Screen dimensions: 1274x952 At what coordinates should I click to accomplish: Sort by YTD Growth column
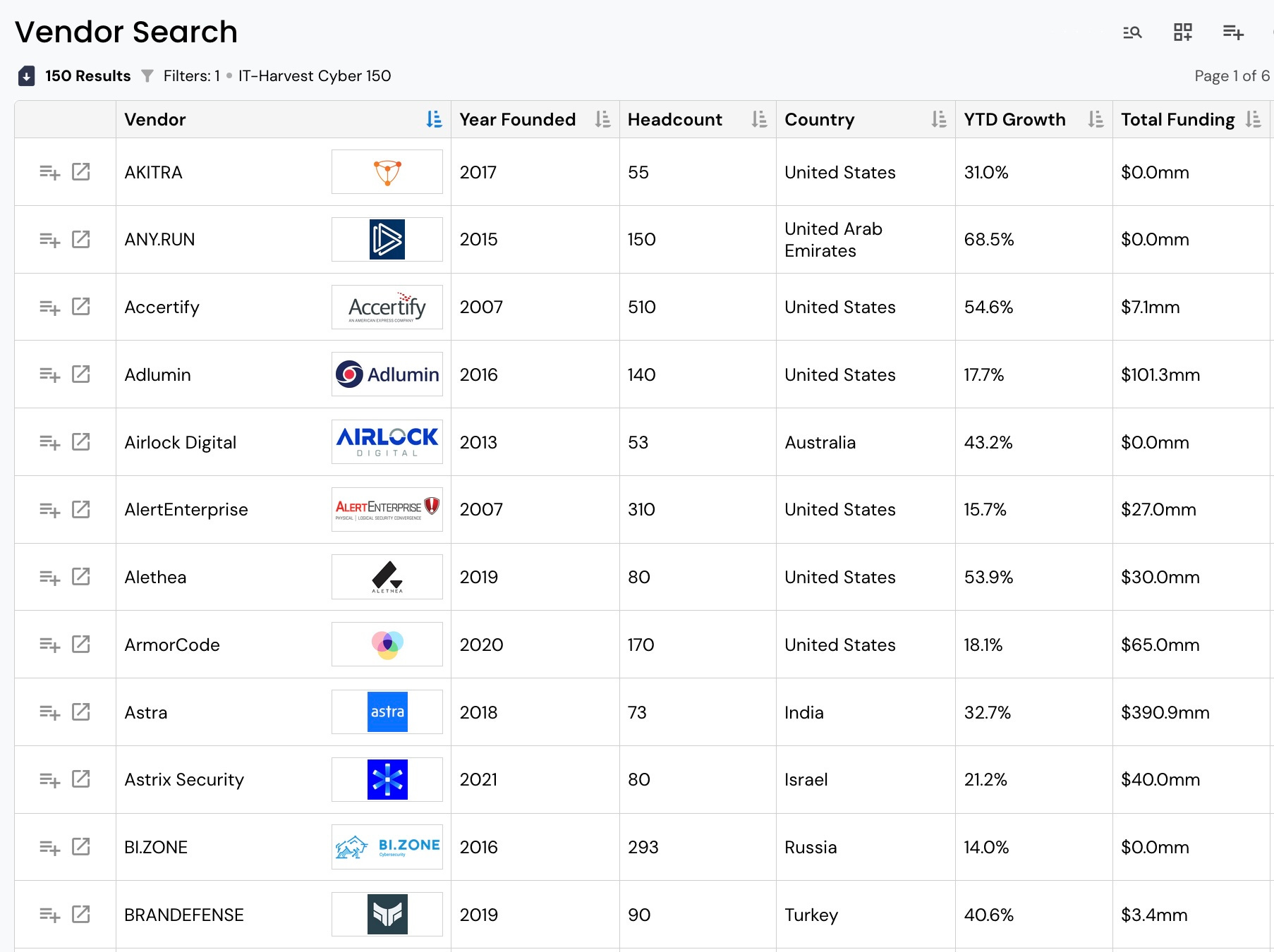(1096, 119)
